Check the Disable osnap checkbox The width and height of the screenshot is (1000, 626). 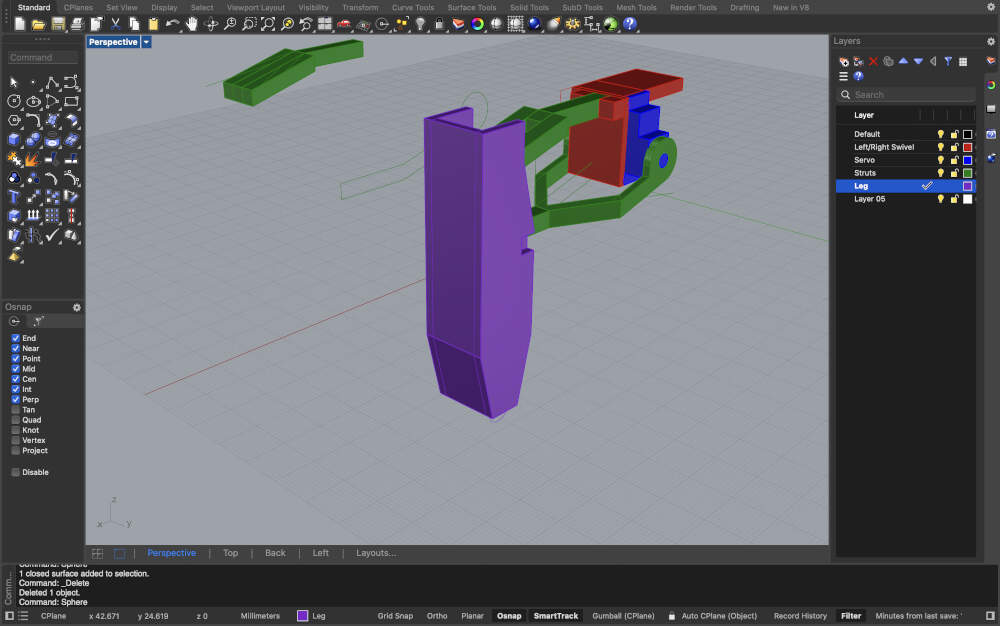coord(15,472)
